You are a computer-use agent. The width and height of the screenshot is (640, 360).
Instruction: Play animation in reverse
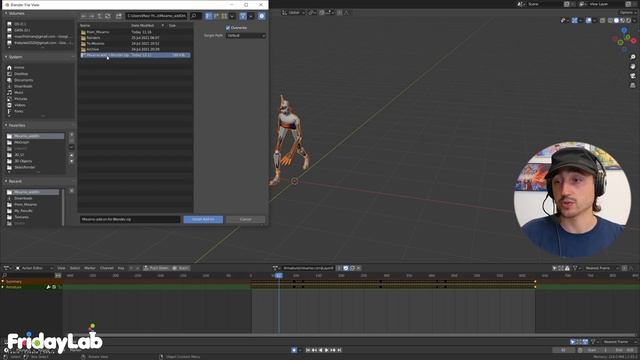coord(320,350)
